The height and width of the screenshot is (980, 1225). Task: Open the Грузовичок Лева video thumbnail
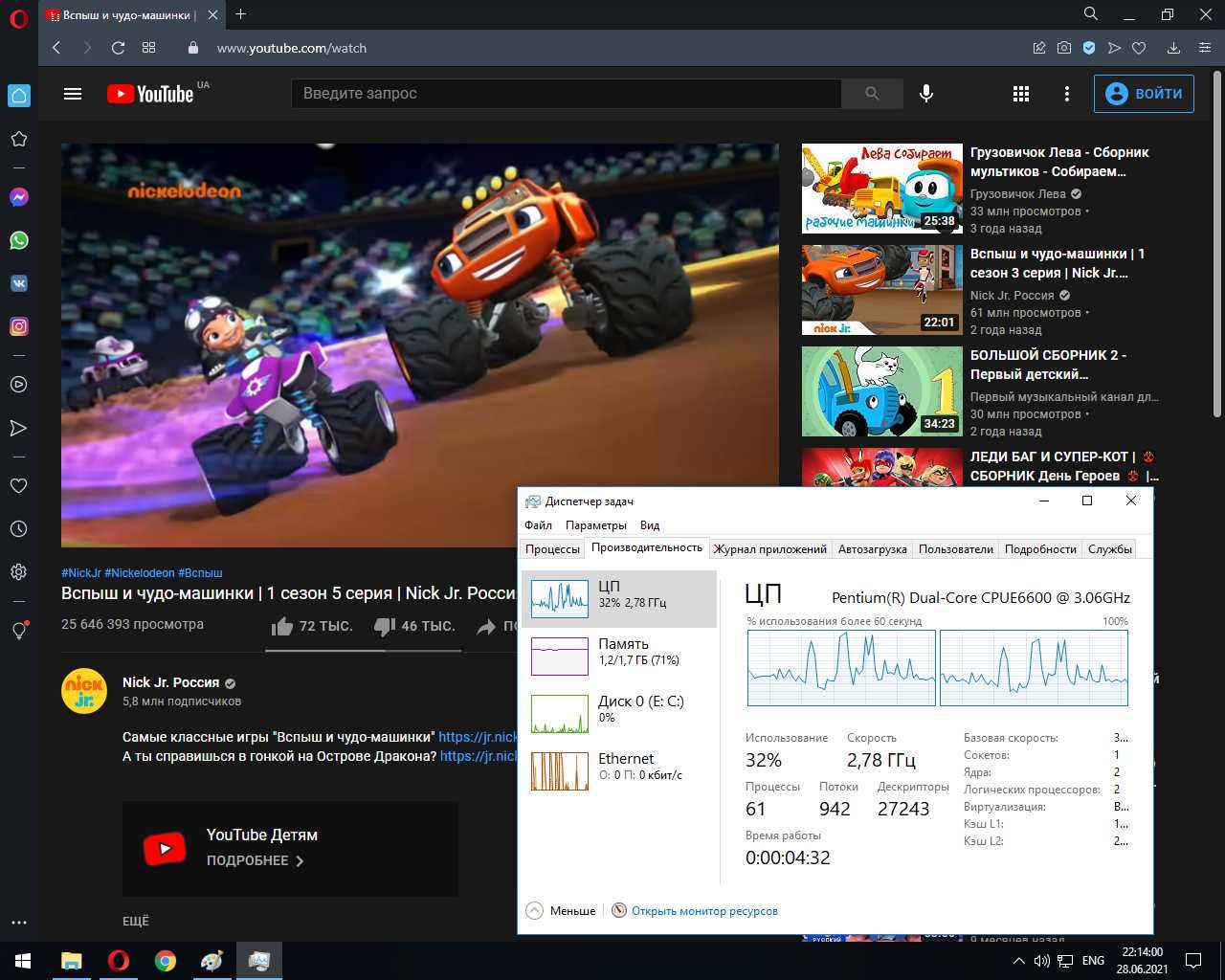(881, 189)
